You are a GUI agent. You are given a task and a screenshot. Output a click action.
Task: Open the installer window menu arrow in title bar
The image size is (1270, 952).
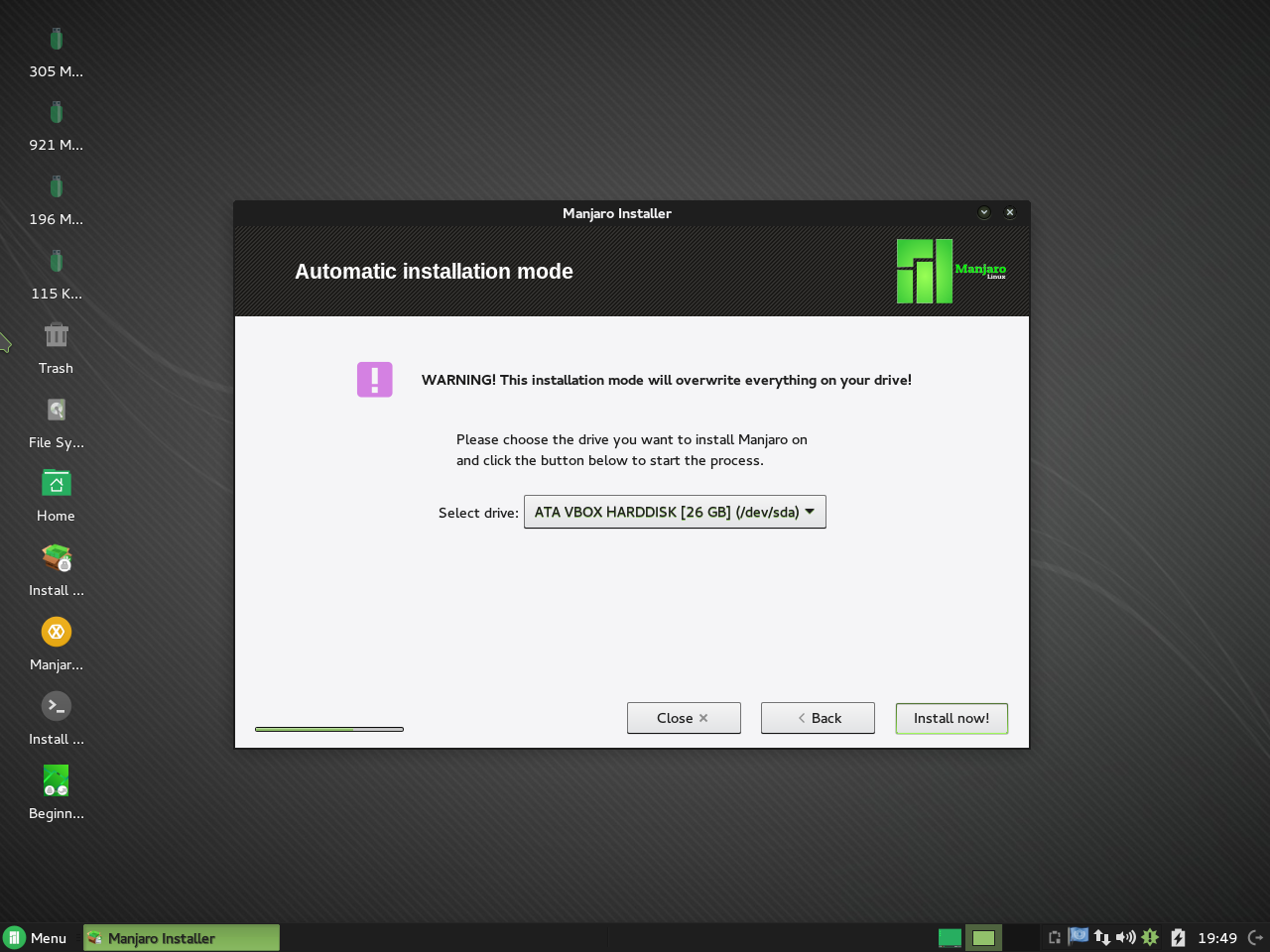tap(984, 212)
